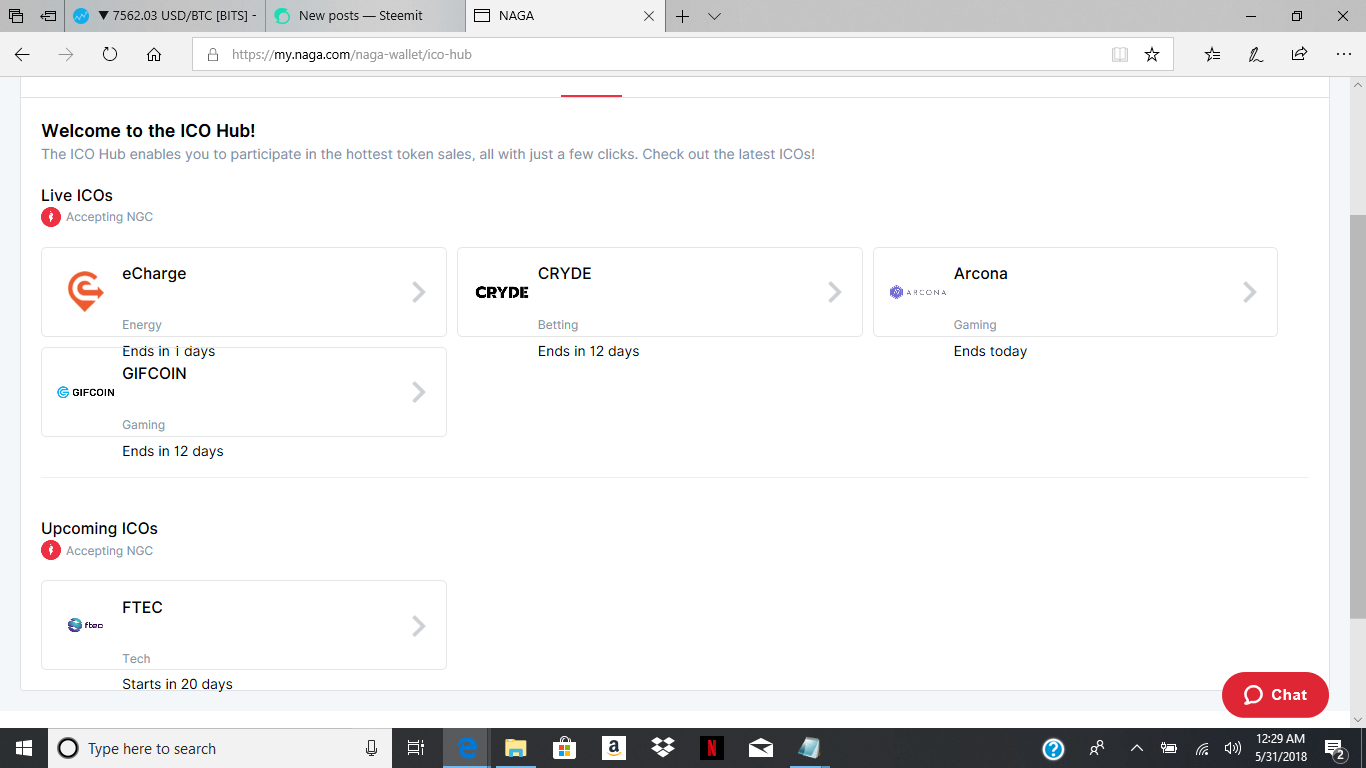
Task: Open the add notes pen icon
Action: (x=1255, y=55)
